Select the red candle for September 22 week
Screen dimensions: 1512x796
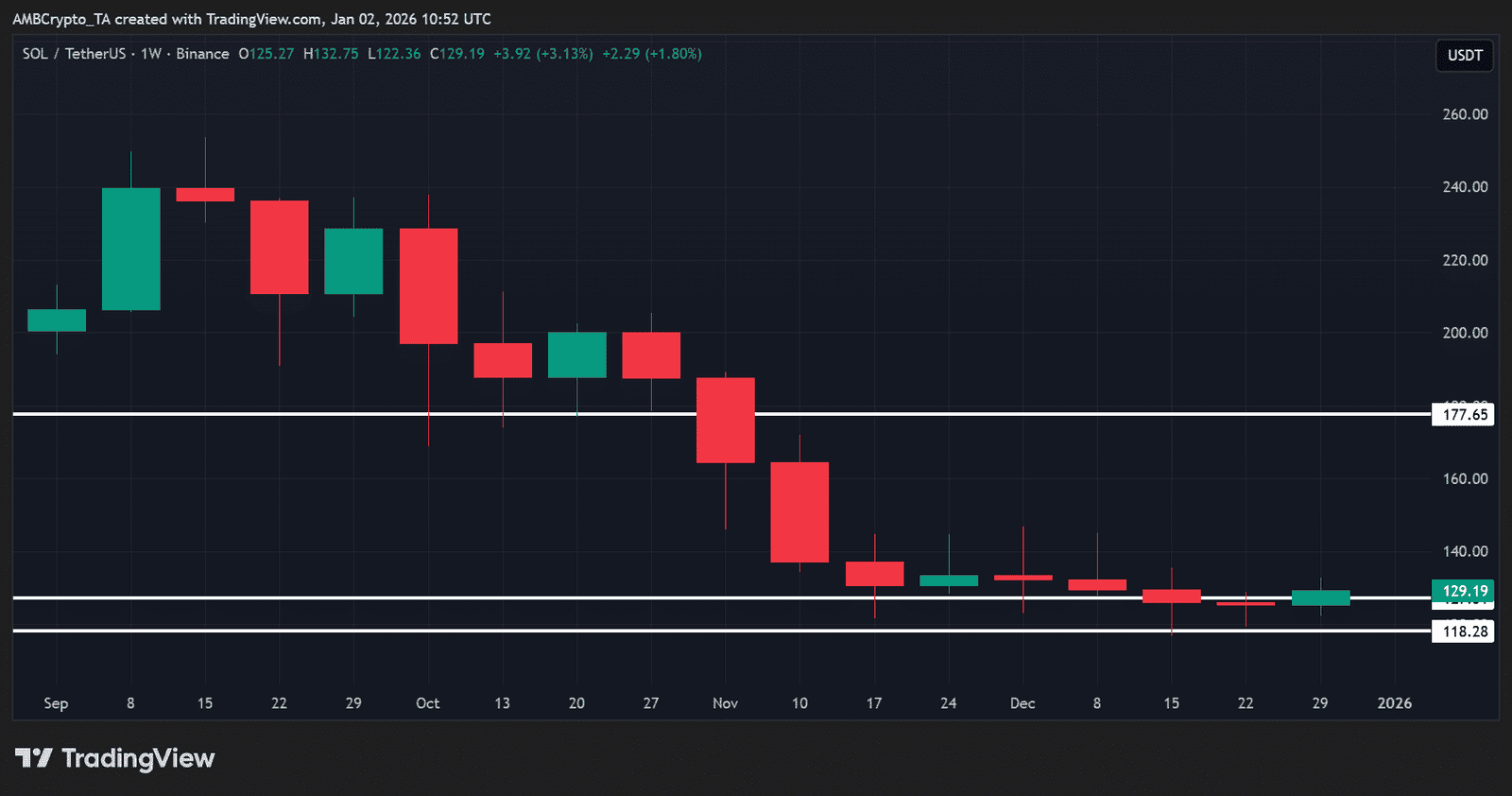click(x=280, y=247)
